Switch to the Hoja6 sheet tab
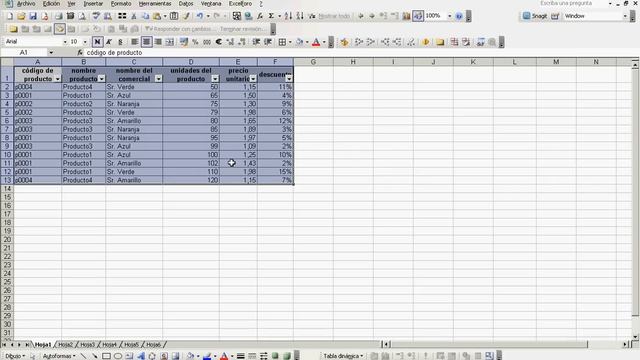Image resolution: width=640 pixels, height=360 pixels. [153, 345]
